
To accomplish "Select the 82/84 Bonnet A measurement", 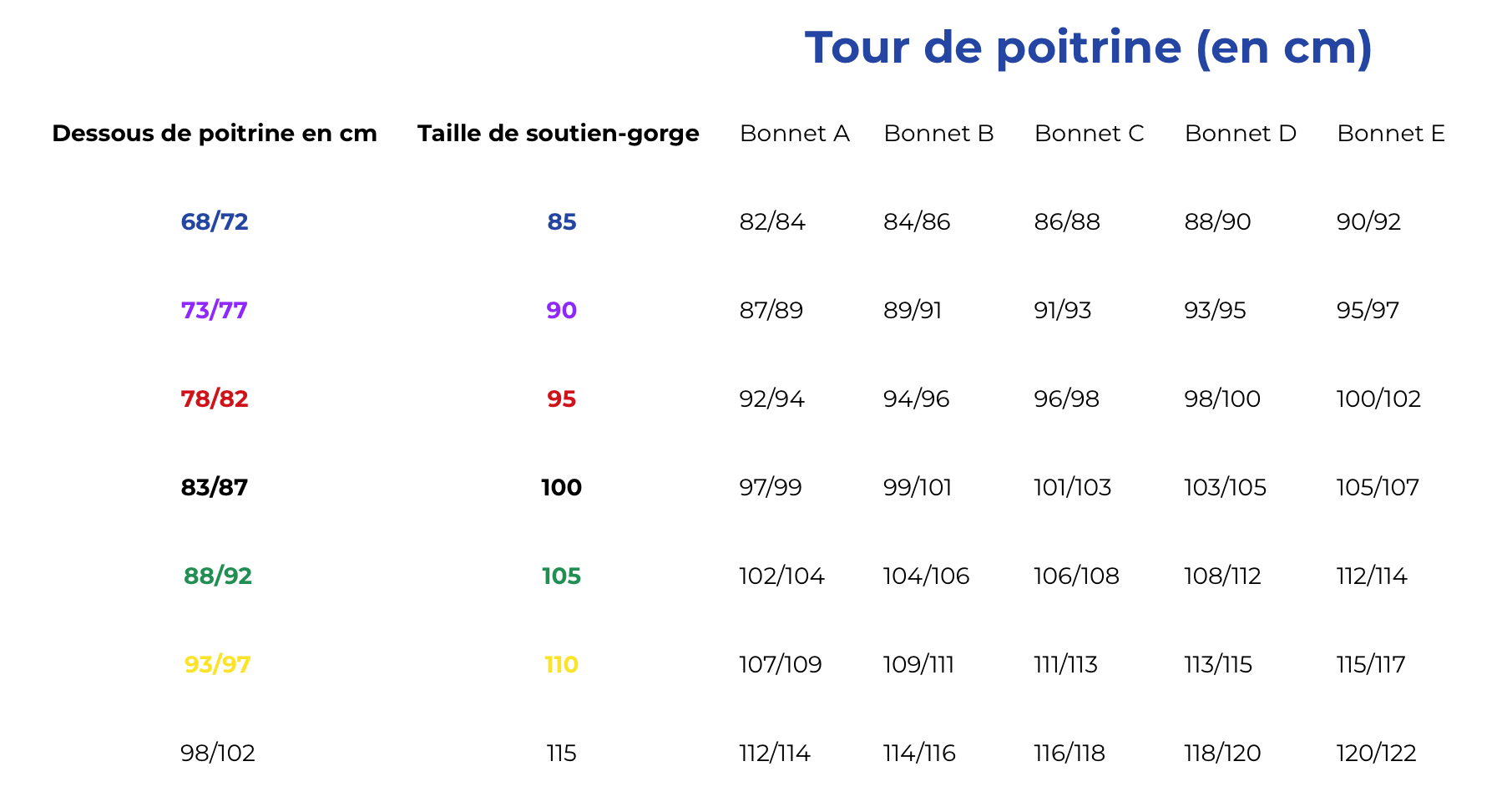I will tap(772, 222).
